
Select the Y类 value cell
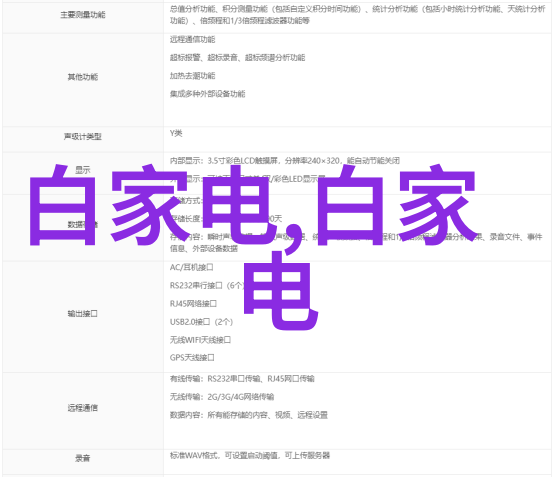(357, 139)
